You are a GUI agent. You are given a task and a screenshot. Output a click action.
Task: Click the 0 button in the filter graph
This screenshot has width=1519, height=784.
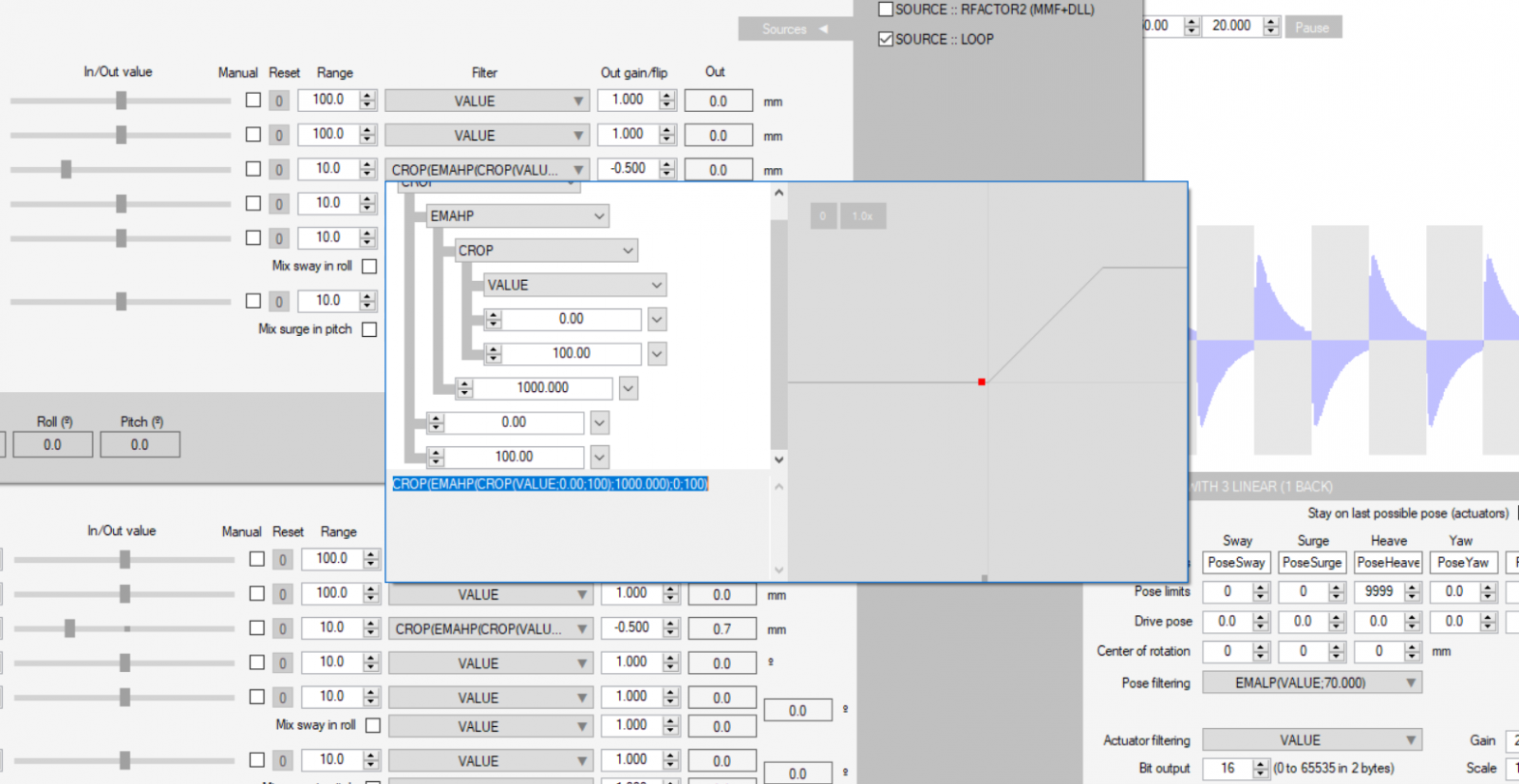(822, 216)
